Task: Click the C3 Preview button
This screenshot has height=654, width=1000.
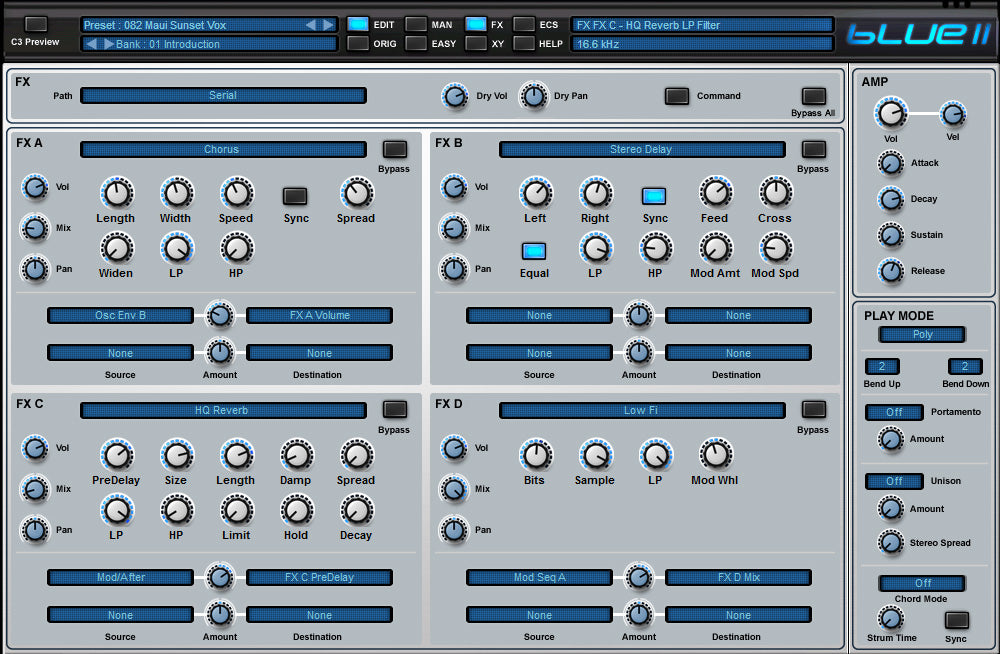Action: (x=35, y=24)
